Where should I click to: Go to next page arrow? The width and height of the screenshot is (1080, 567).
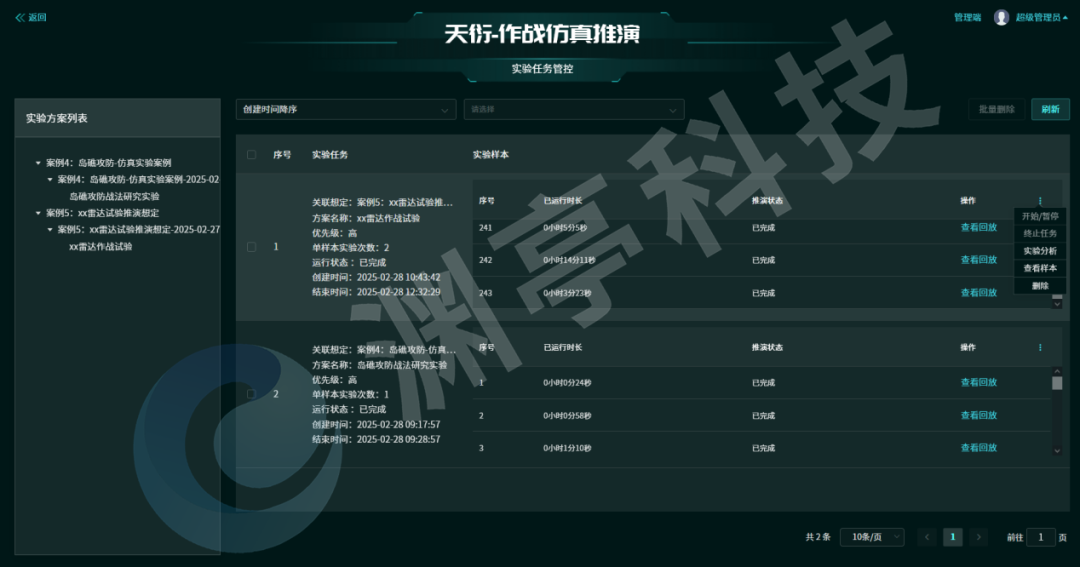pyautogui.click(x=978, y=537)
